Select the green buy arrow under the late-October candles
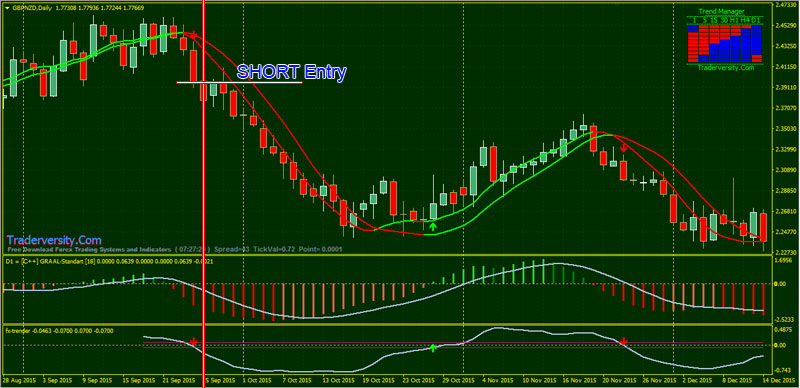This screenshot has height=388, width=800. pyautogui.click(x=433, y=227)
